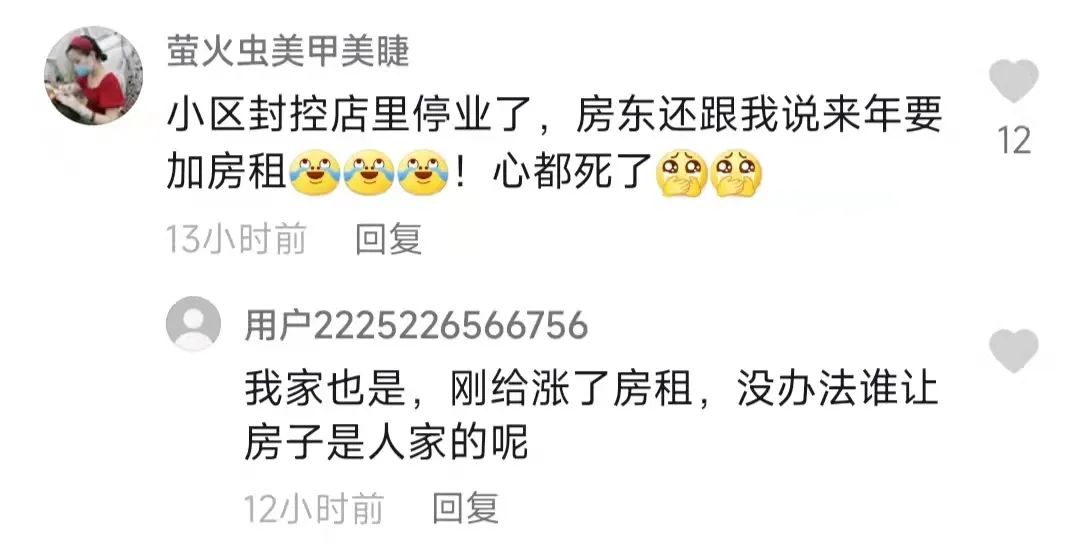
Task: Click the first crying emoji after 加房租
Action: click(x=315, y=172)
